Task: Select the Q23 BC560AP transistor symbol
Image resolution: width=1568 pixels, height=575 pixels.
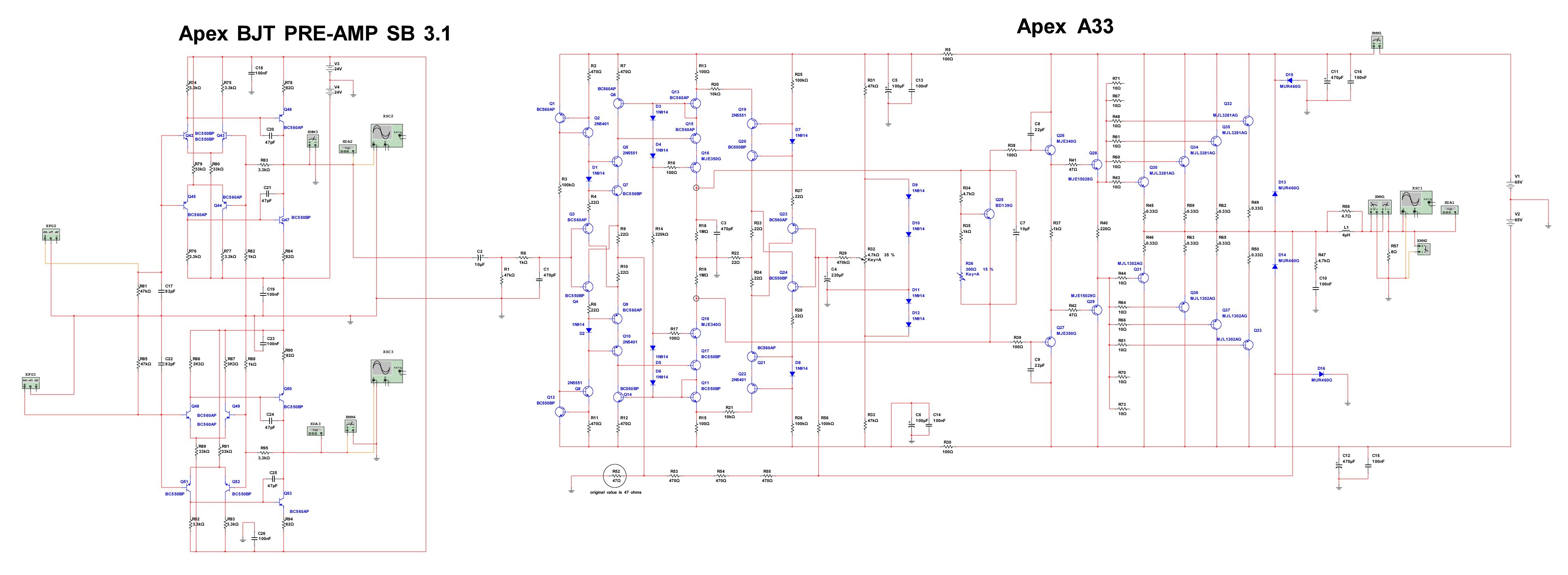Action: (793, 228)
